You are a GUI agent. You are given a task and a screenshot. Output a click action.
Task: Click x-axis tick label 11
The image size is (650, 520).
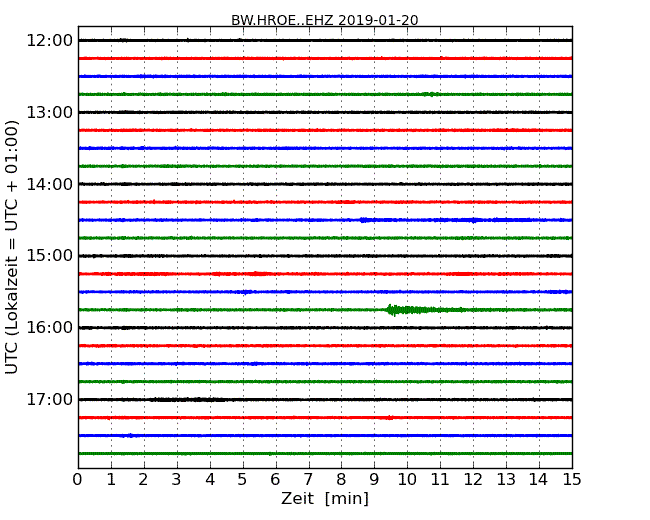point(440,480)
